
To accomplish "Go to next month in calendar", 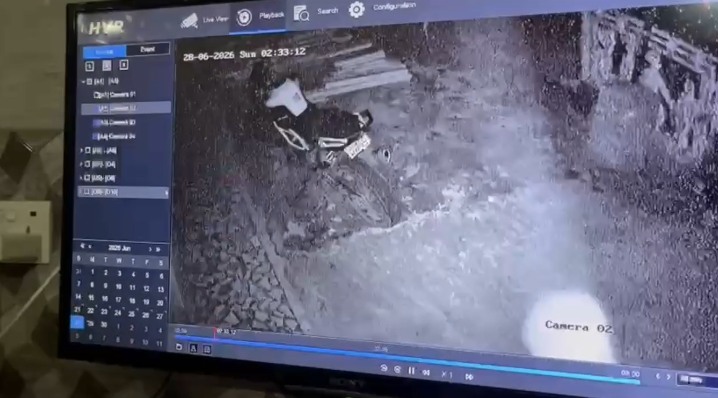I will pos(150,250).
